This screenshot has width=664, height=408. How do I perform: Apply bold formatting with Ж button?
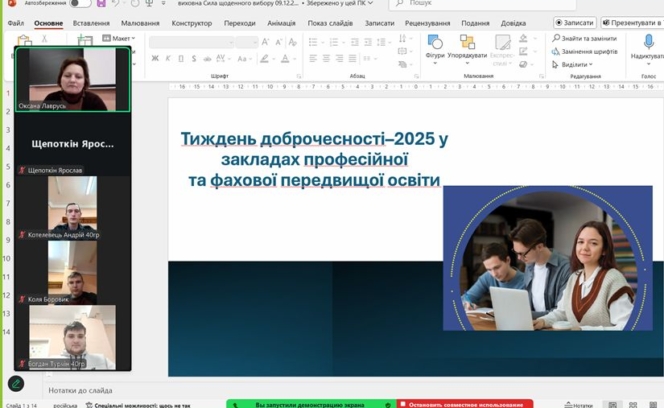point(155,59)
